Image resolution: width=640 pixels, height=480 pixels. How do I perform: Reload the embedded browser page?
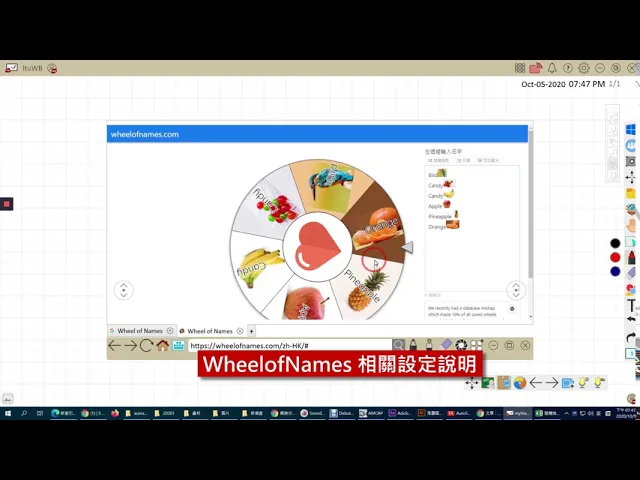coord(146,346)
